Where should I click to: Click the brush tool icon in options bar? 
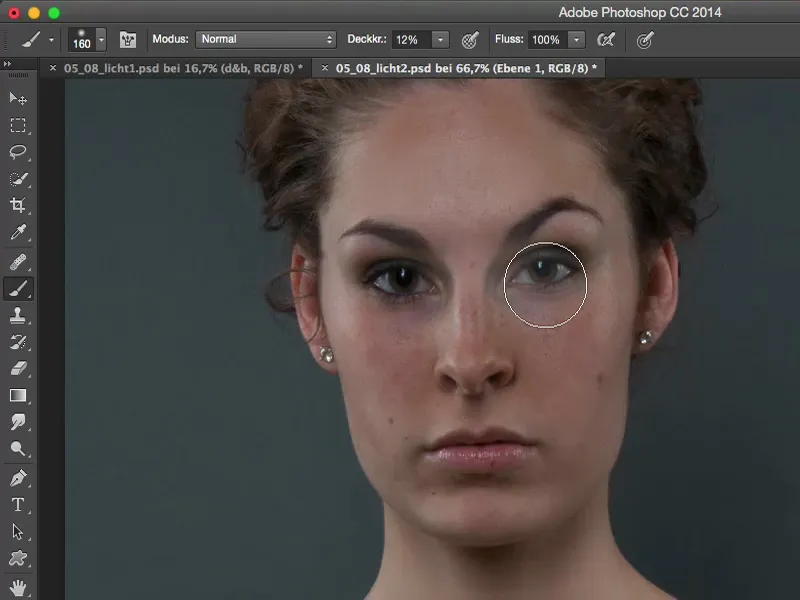point(31,40)
